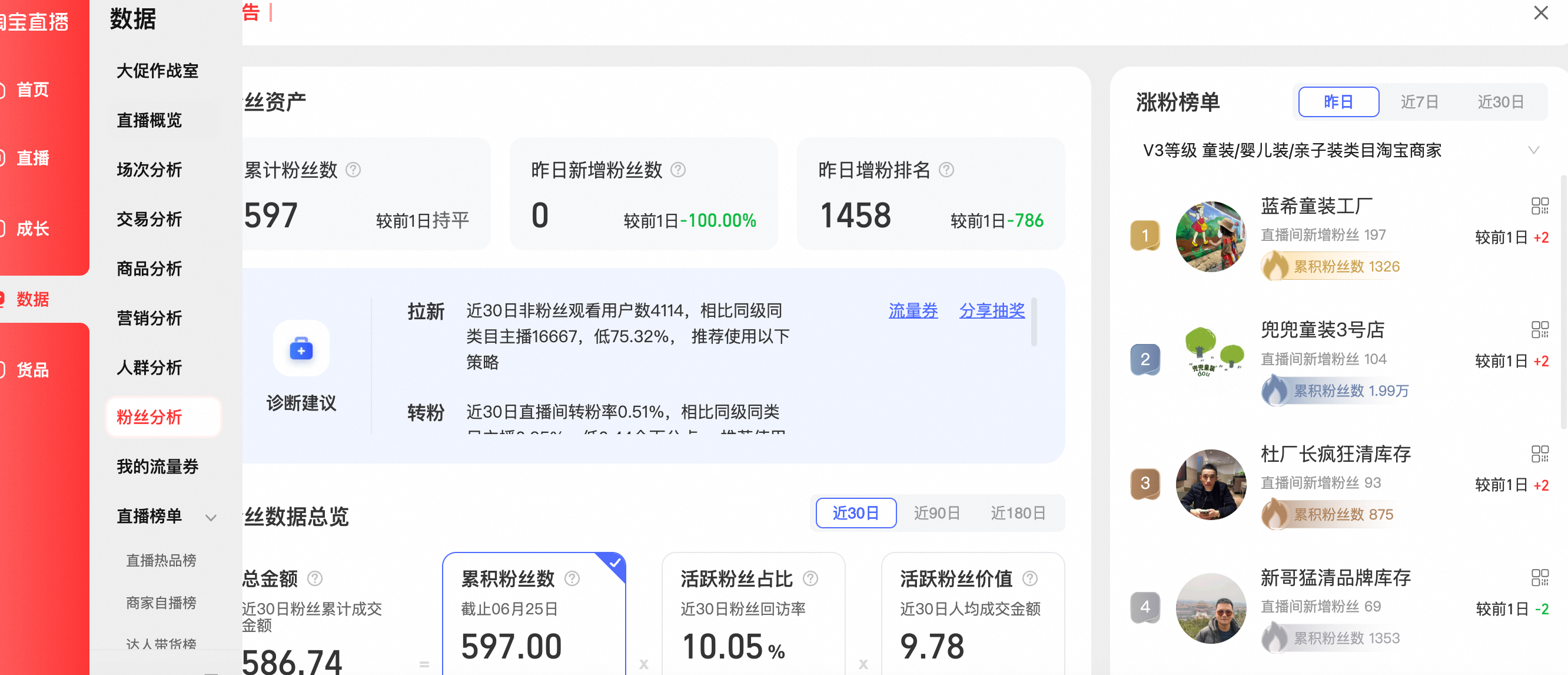
Task: Click the rank 3 bronze badge
Action: pos(1145,484)
